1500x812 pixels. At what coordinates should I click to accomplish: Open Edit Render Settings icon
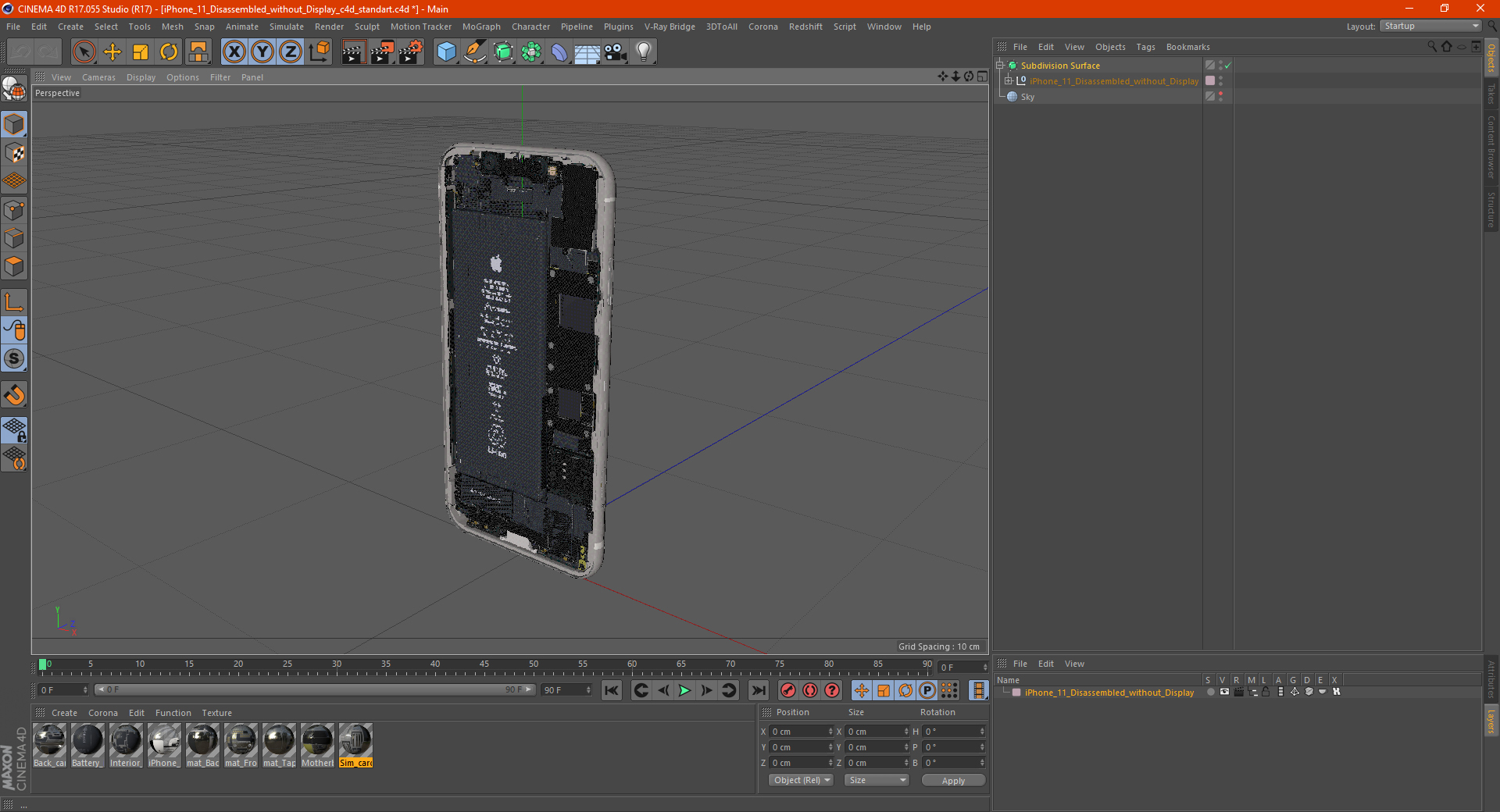[x=411, y=52]
